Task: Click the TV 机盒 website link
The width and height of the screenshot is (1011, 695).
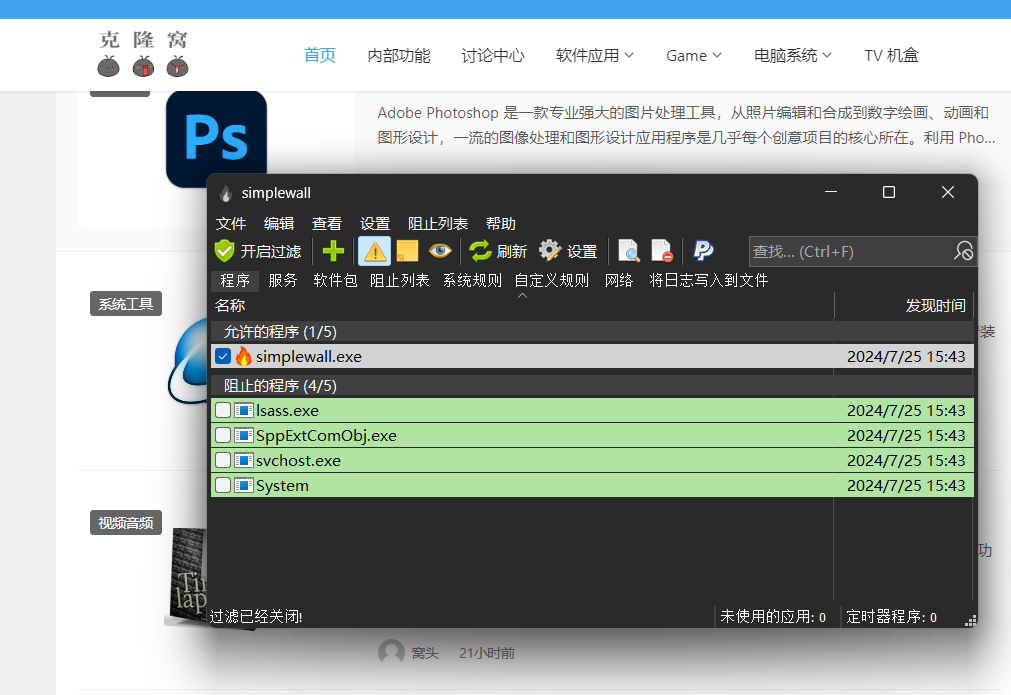Action: click(x=892, y=55)
